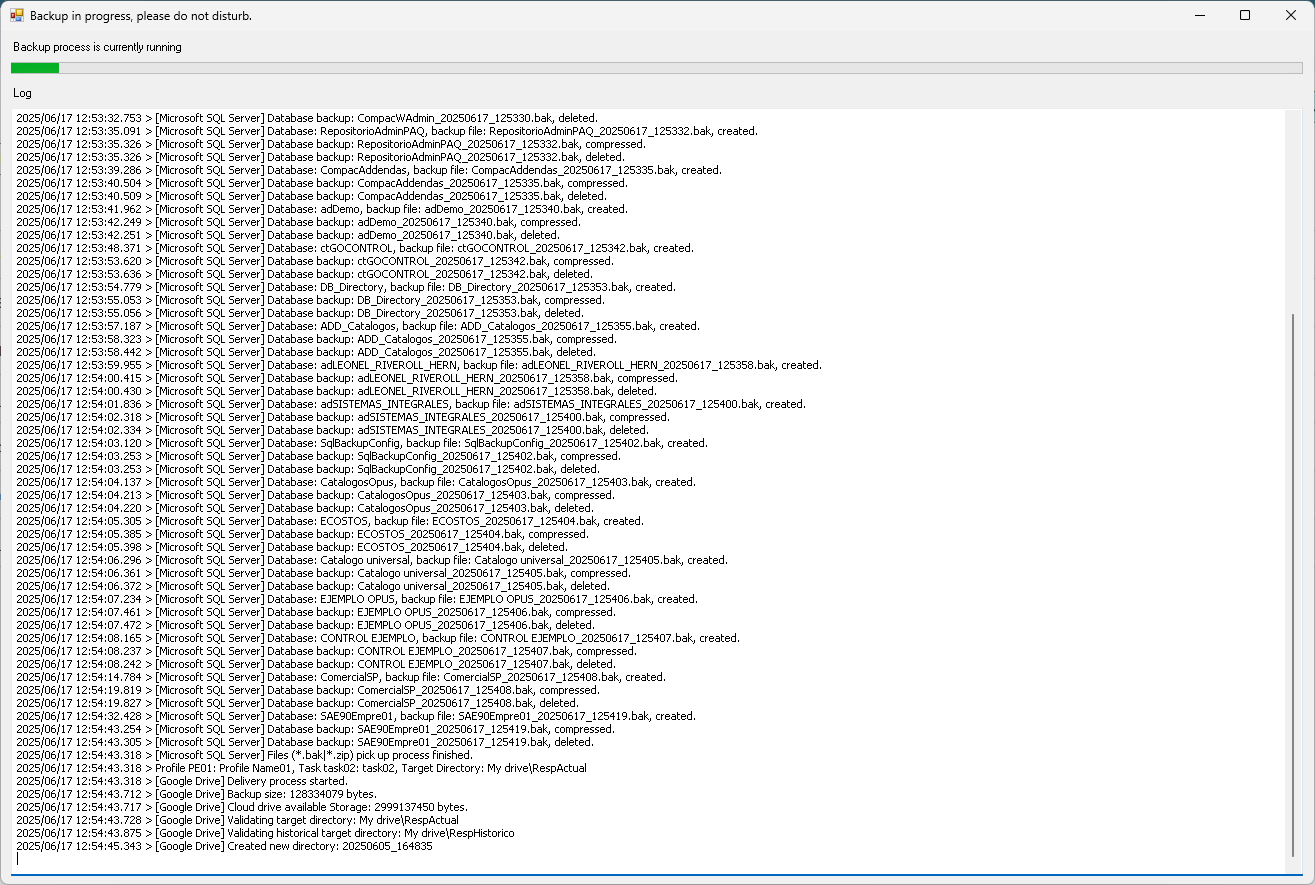Select the ADD_Catalogos compressed log line
Screen dimensions: 1315x885
pos(317,339)
